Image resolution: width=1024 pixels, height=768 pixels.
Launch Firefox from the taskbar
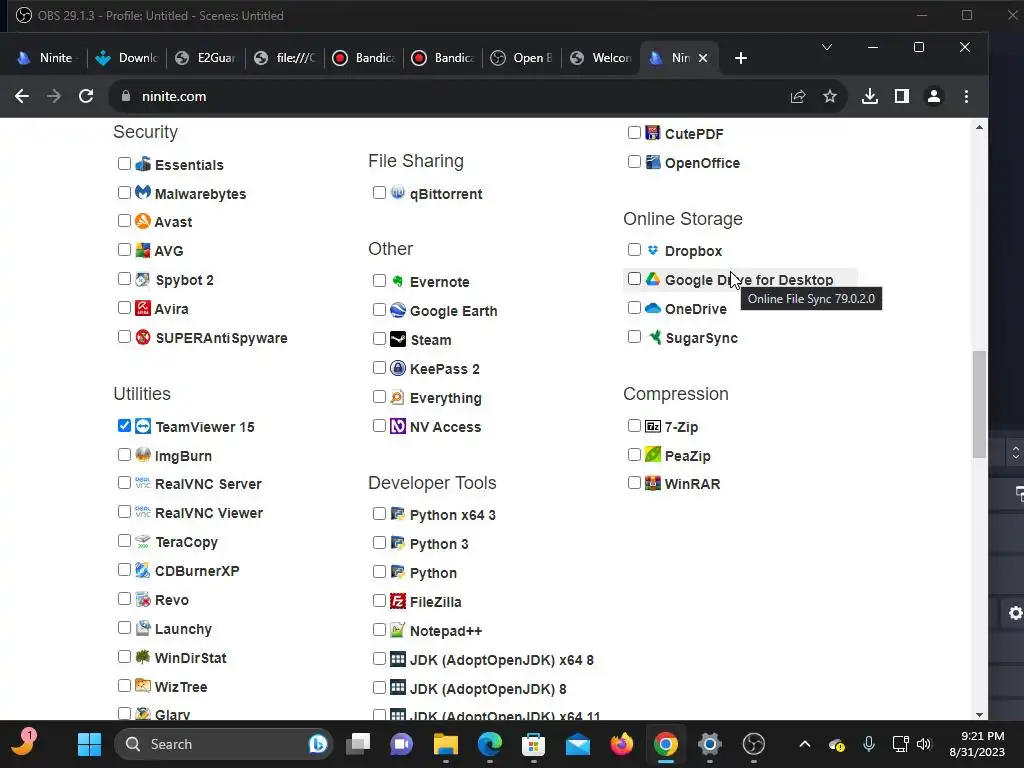coord(622,744)
